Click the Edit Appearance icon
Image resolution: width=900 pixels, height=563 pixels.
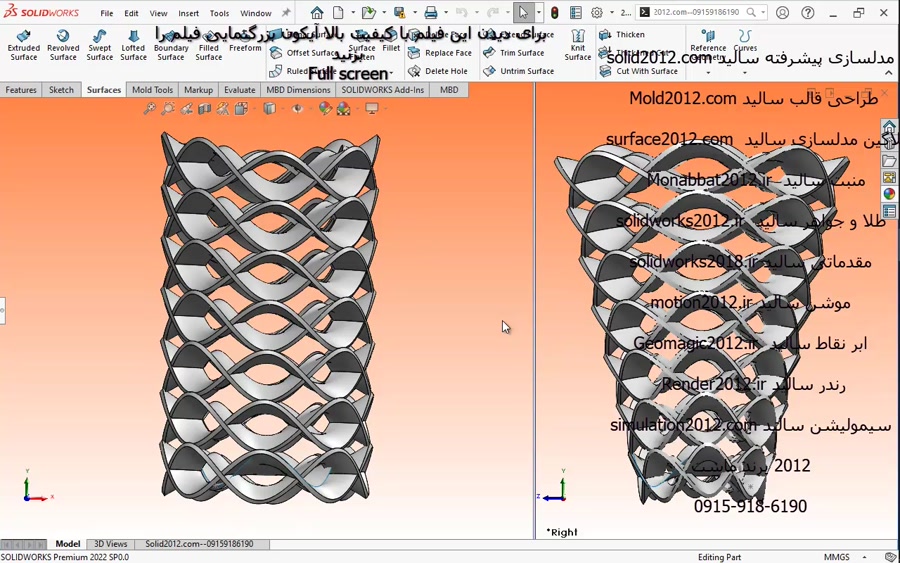(325, 108)
